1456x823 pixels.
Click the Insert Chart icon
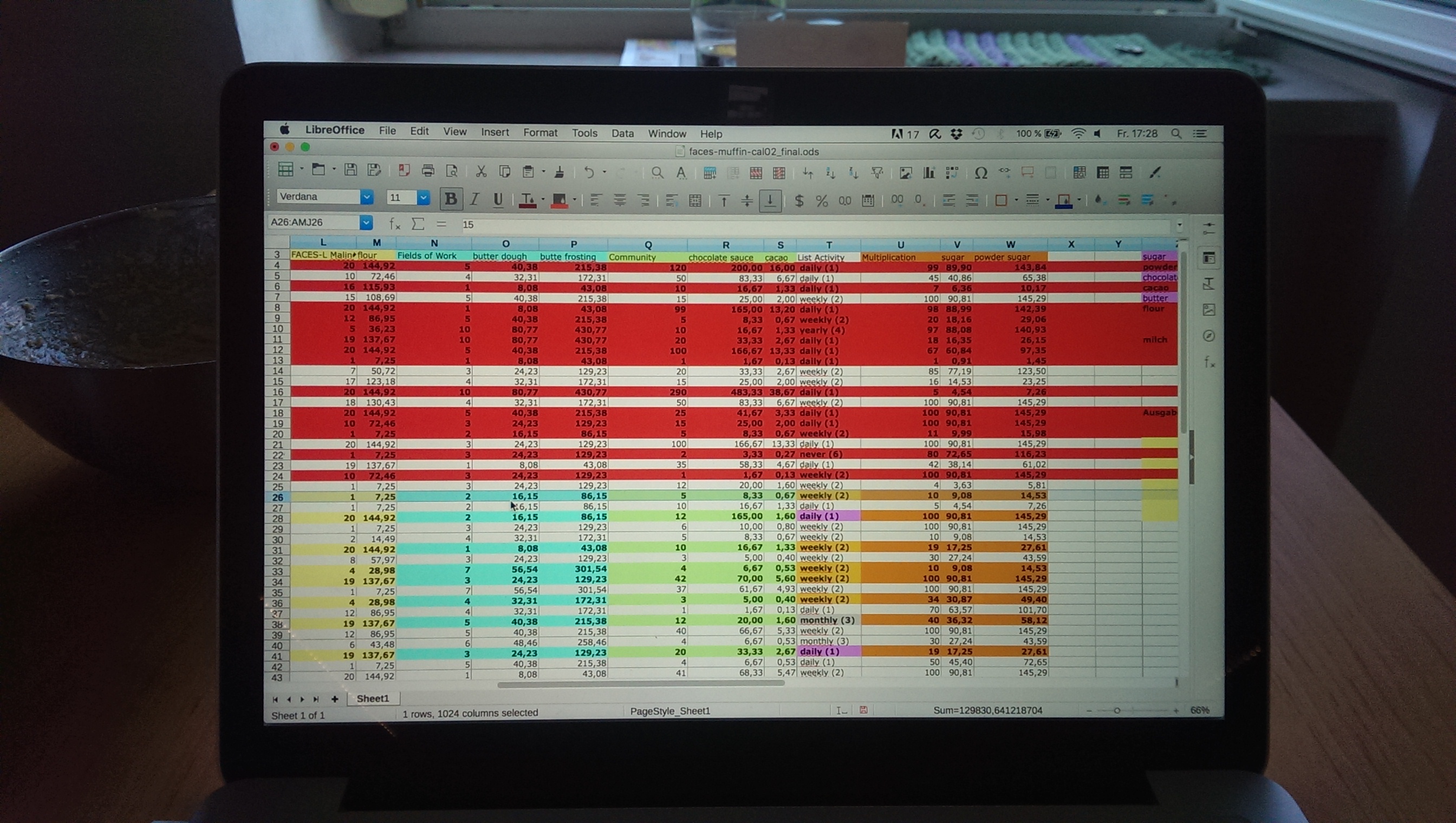pyautogui.click(x=929, y=173)
